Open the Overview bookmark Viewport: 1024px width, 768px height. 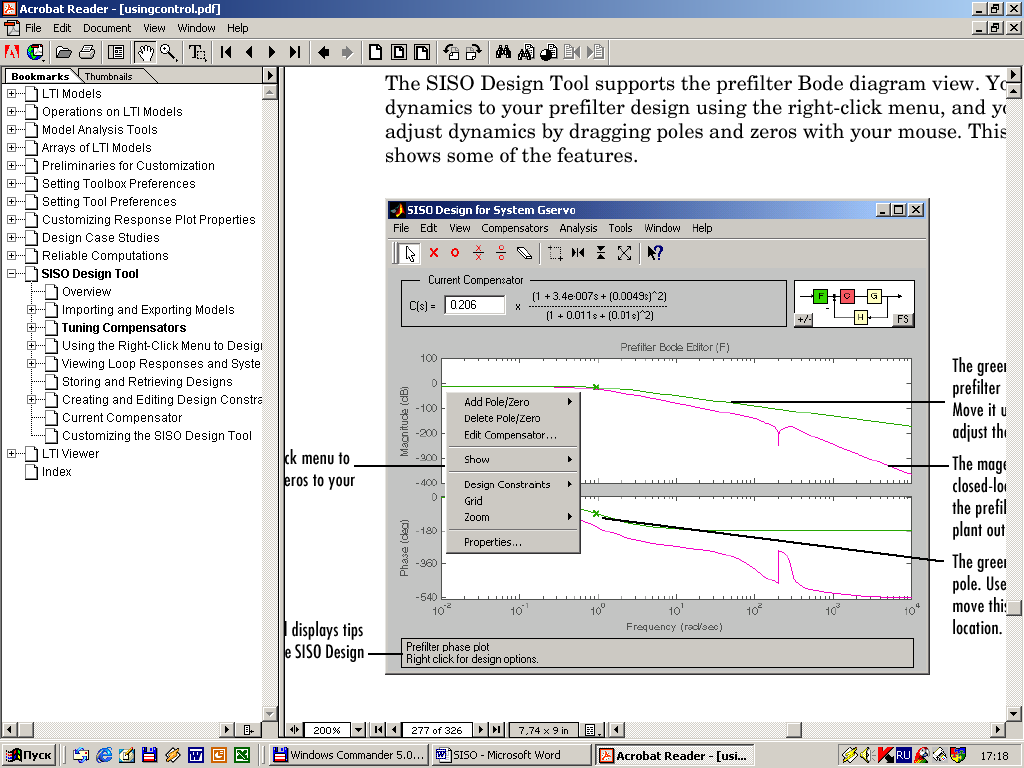coord(86,292)
